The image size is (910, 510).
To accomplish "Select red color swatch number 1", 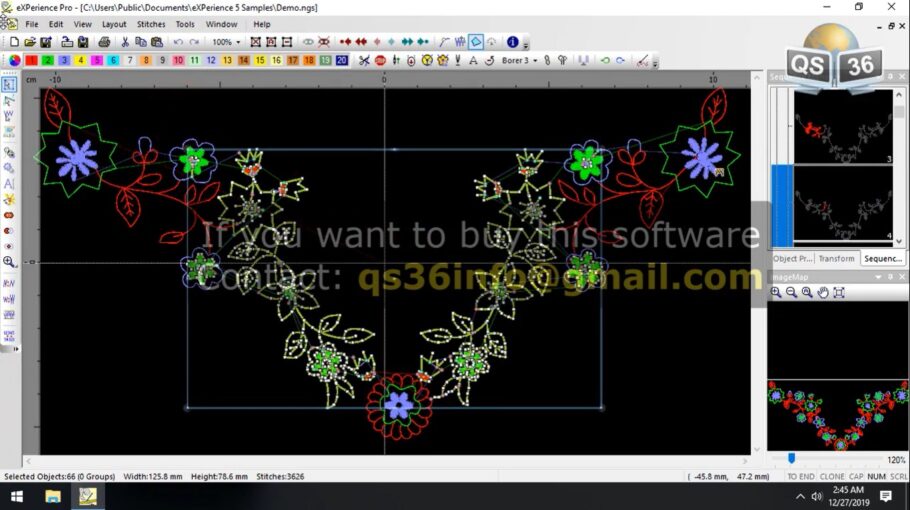I will 31,60.
